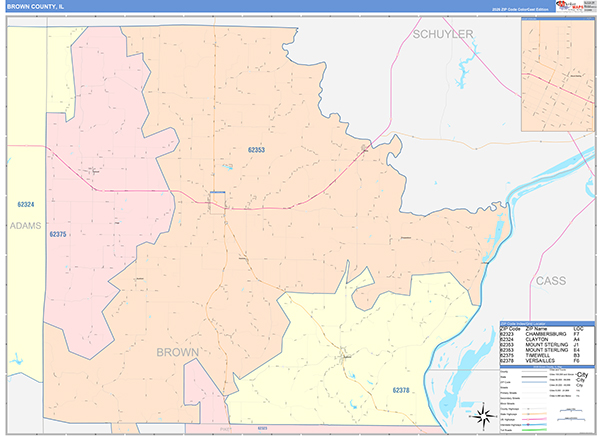Click the compass rose icon
This screenshot has width=600, height=436.
tap(483, 415)
